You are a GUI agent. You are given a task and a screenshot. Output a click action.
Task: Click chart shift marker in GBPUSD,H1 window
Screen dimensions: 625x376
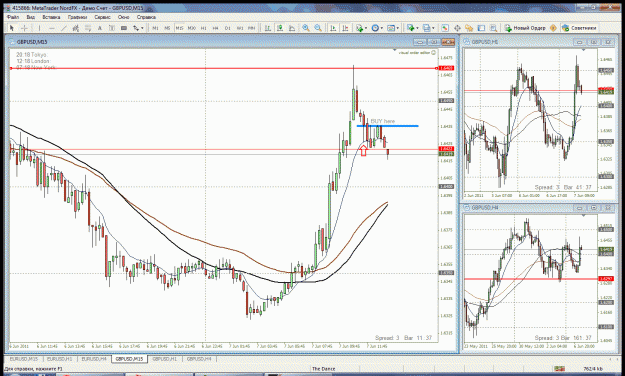pos(583,50)
